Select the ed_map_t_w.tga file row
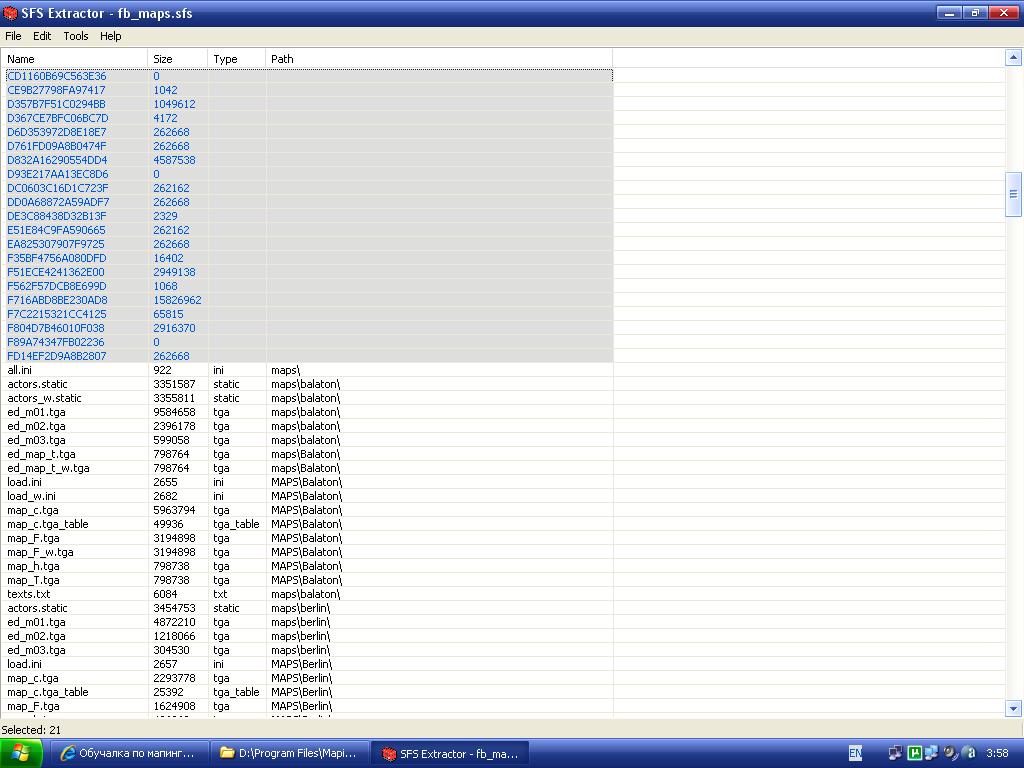 tap(307, 468)
